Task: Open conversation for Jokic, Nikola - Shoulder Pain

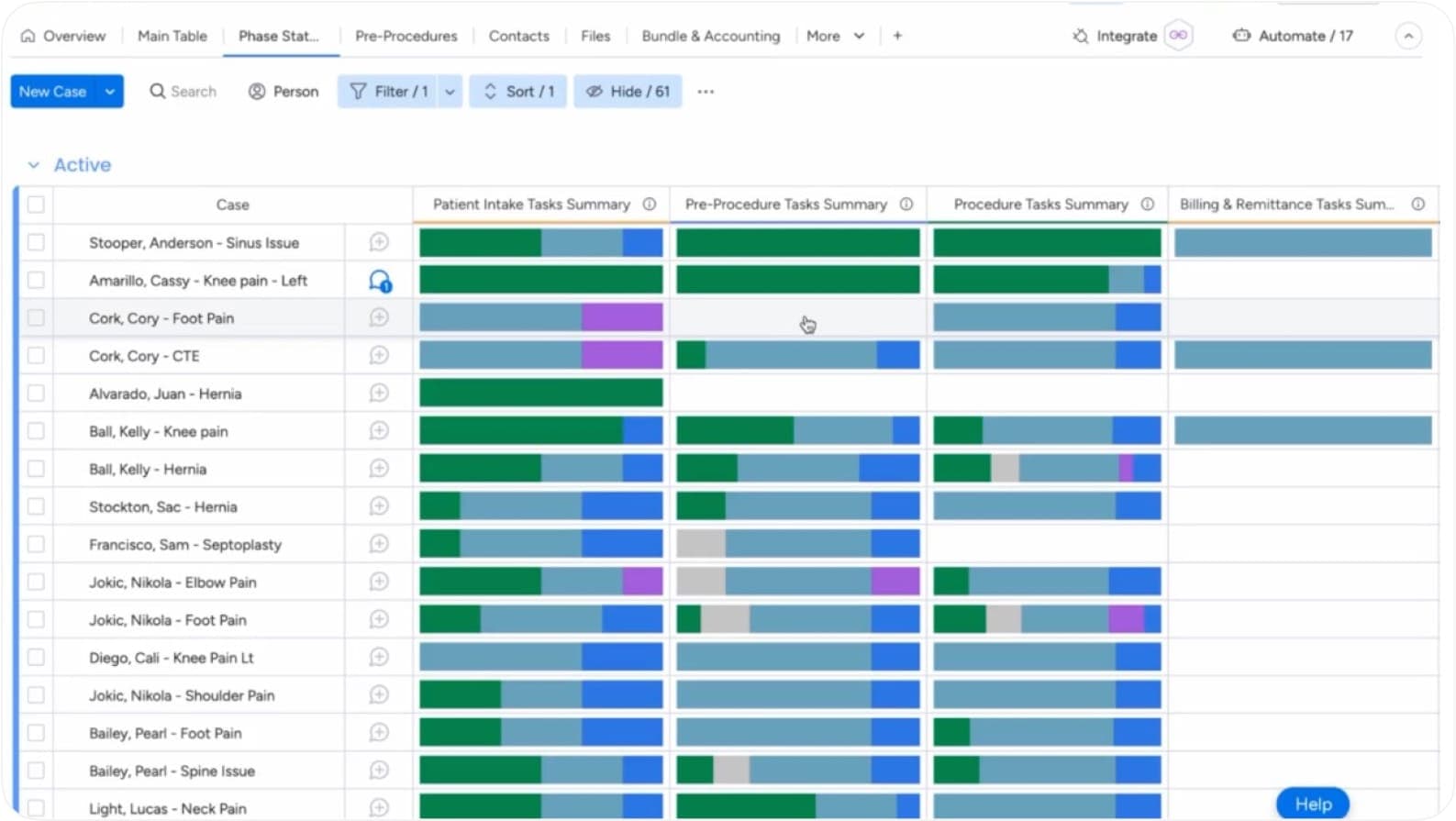Action: pyautogui.click(x=379, y=694)
